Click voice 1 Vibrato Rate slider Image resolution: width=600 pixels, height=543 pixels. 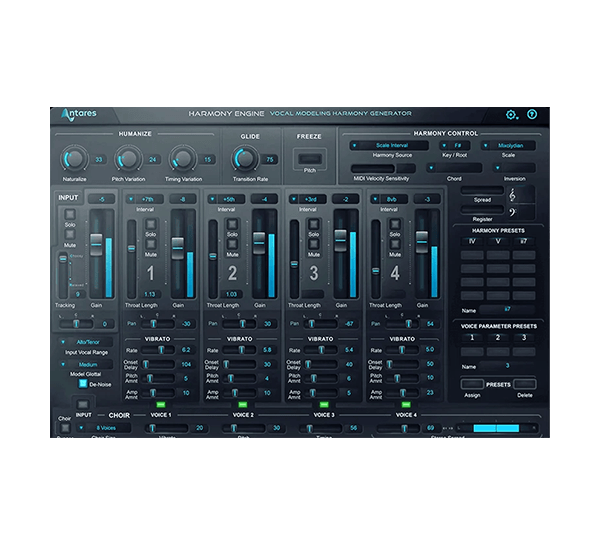158,350
